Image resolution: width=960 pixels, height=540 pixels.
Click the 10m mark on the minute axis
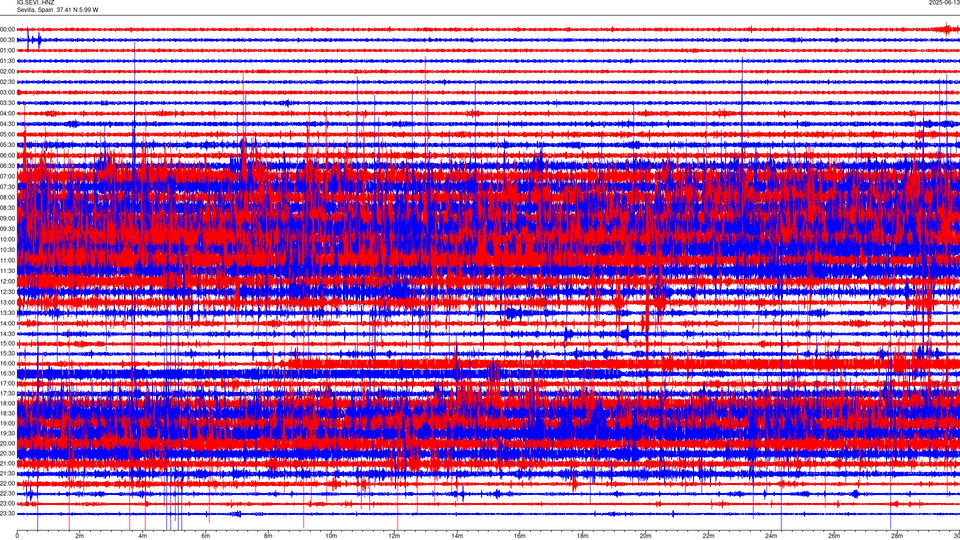(x=331, y=536)
